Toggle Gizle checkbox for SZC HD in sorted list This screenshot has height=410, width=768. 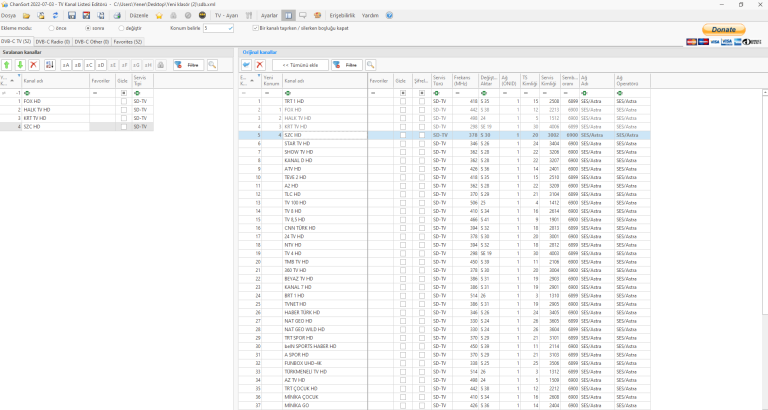124,127
